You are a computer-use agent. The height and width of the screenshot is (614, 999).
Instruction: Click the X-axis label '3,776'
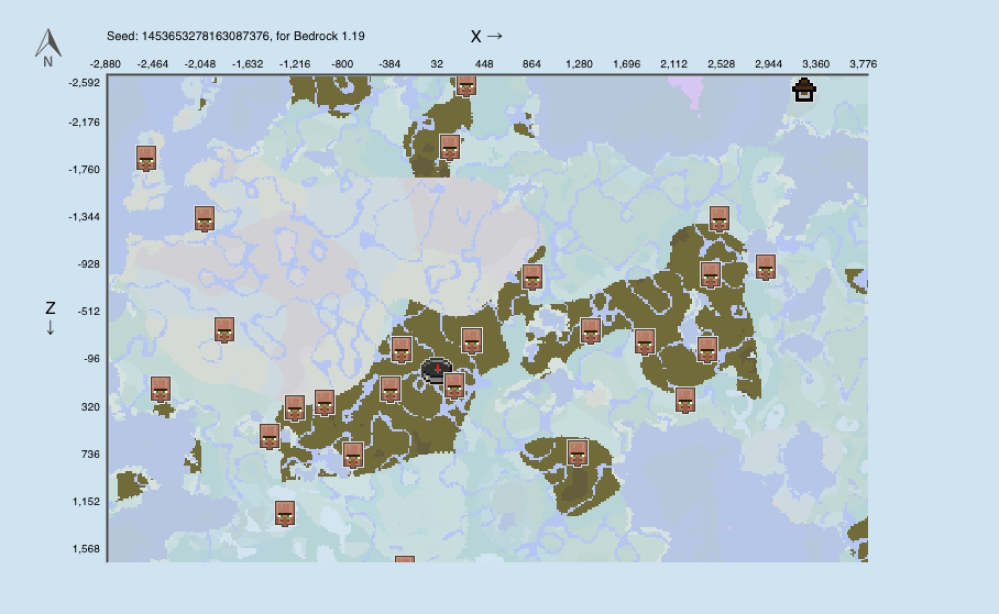coord(863,64)
